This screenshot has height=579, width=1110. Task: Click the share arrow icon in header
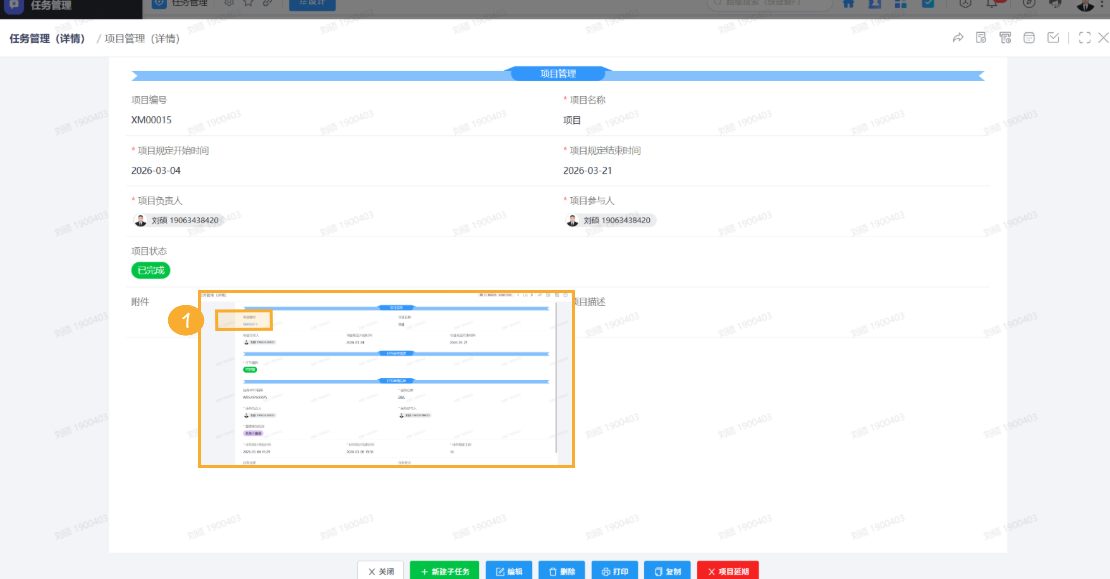tap(957, 38)
